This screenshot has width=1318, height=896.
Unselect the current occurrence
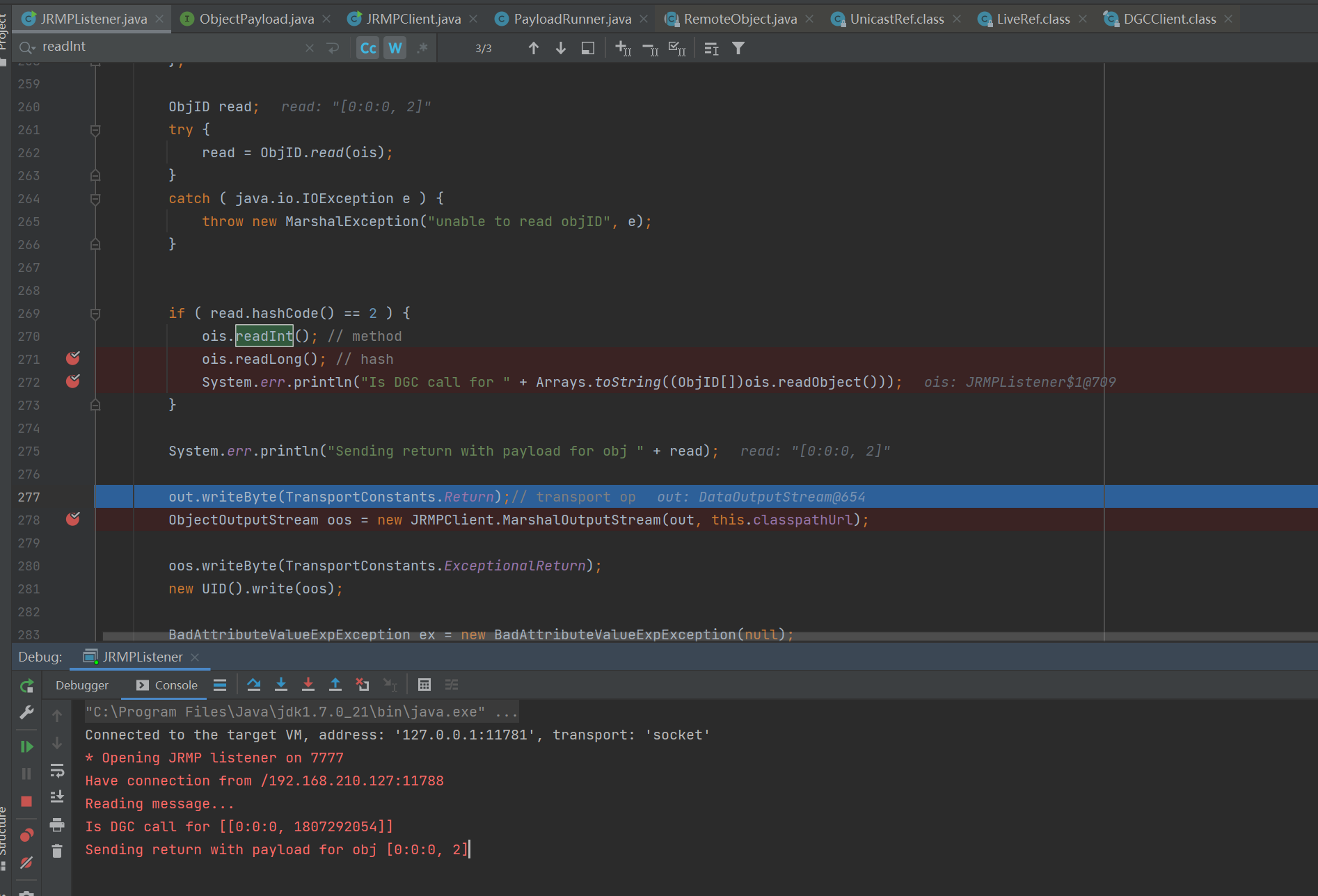pos(650,48)
